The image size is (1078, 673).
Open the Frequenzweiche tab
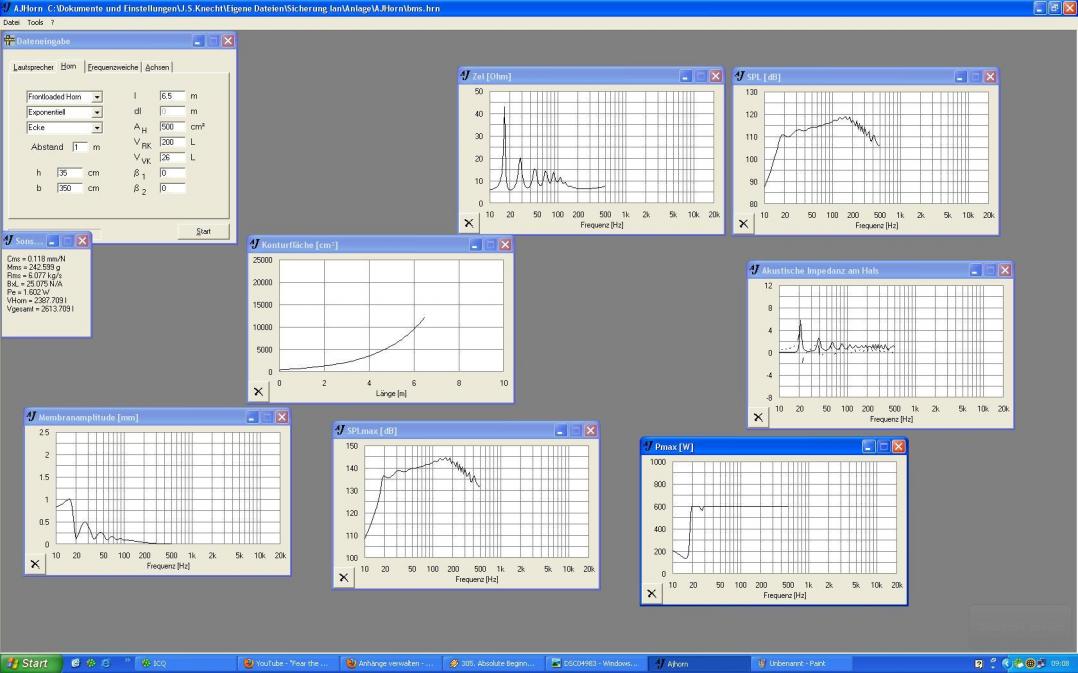pyautogui.click(x=113, y=67)
